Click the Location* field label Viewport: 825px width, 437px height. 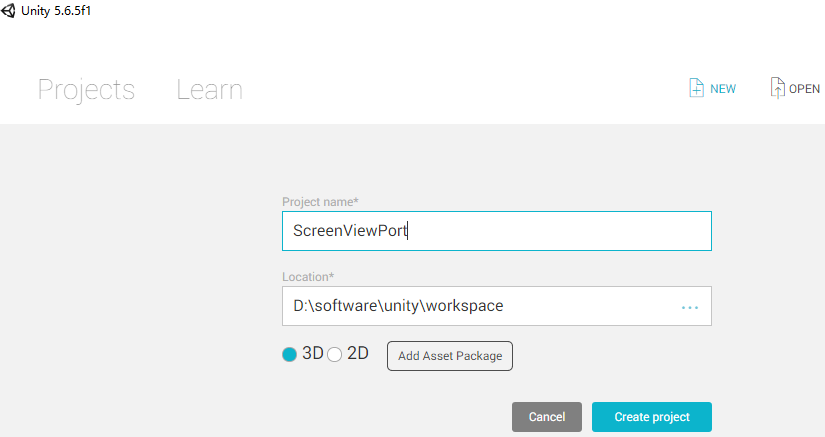[308, 277]
